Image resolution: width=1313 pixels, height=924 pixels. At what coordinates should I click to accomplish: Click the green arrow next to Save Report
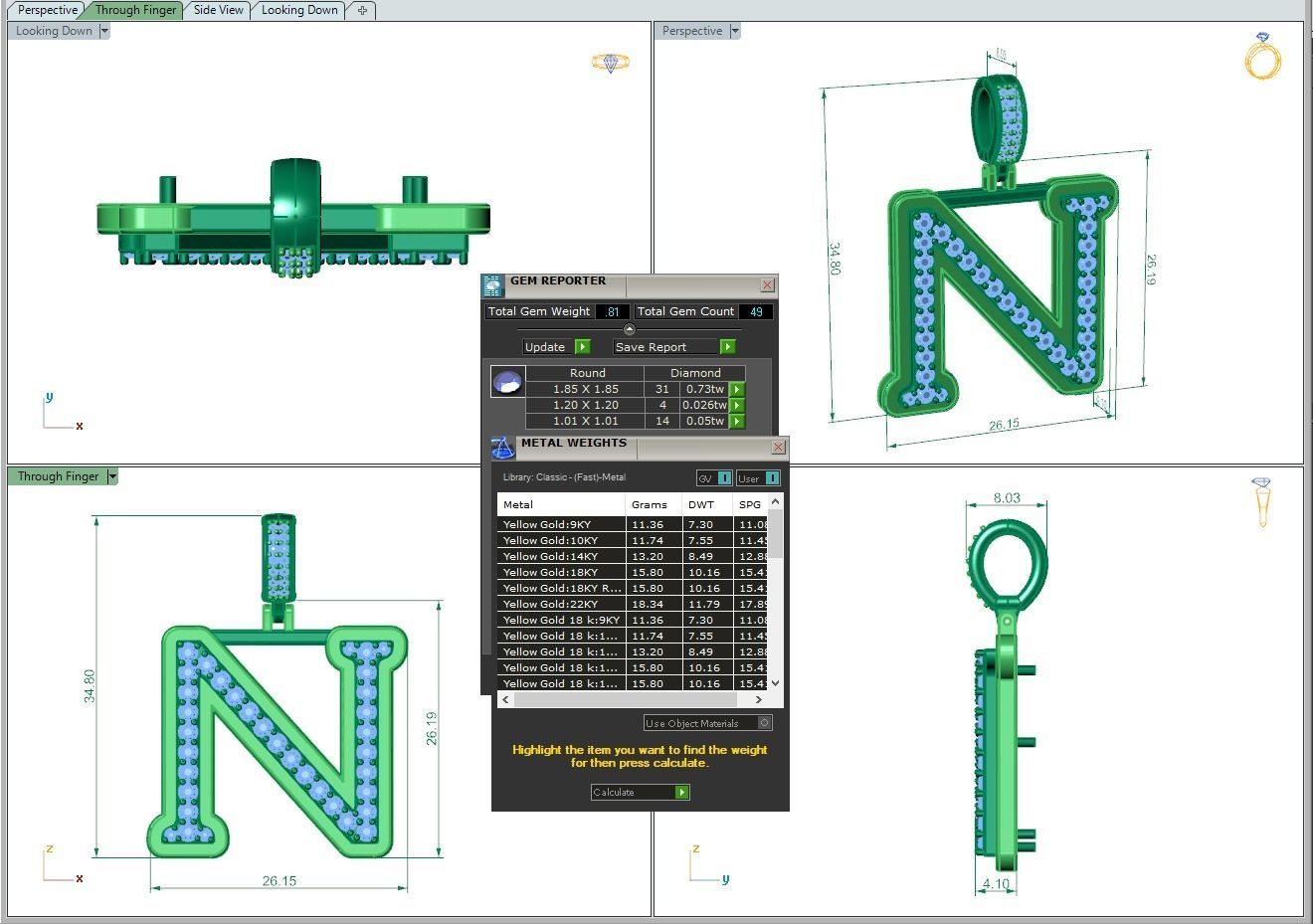(727, 347)
